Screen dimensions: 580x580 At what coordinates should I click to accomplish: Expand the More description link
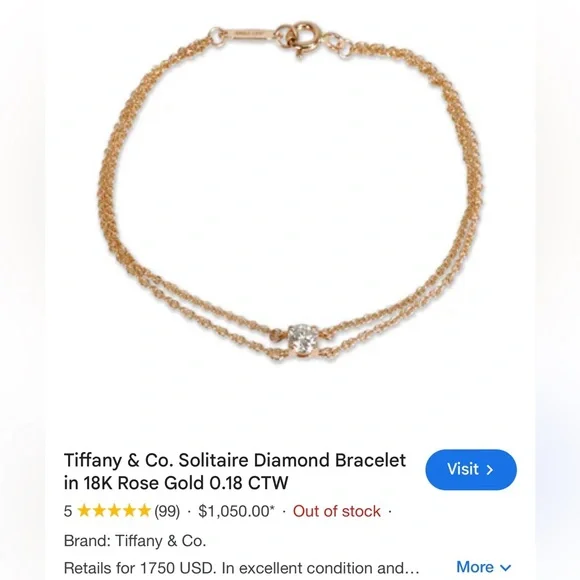[483, 567]
